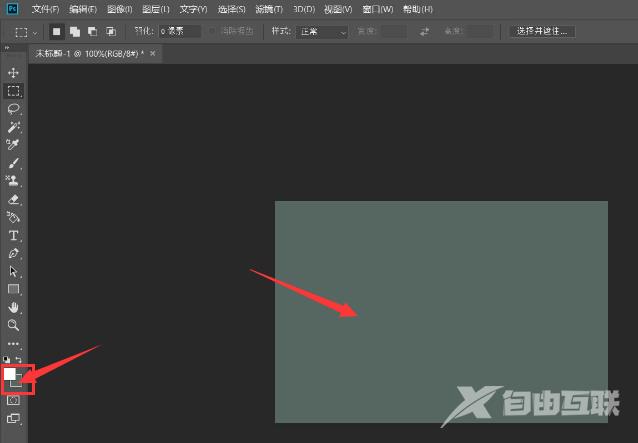Close the 未标题-1 document tab
The image size is (638, 443).
[x=153, y=53]
